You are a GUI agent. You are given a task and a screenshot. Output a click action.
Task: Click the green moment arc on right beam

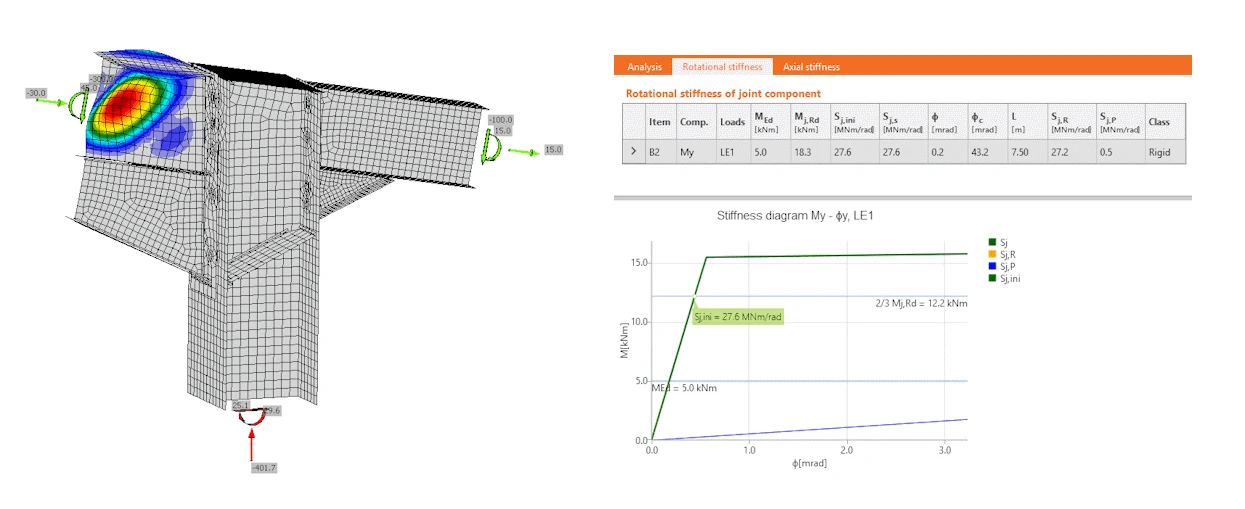pos(486,146)
